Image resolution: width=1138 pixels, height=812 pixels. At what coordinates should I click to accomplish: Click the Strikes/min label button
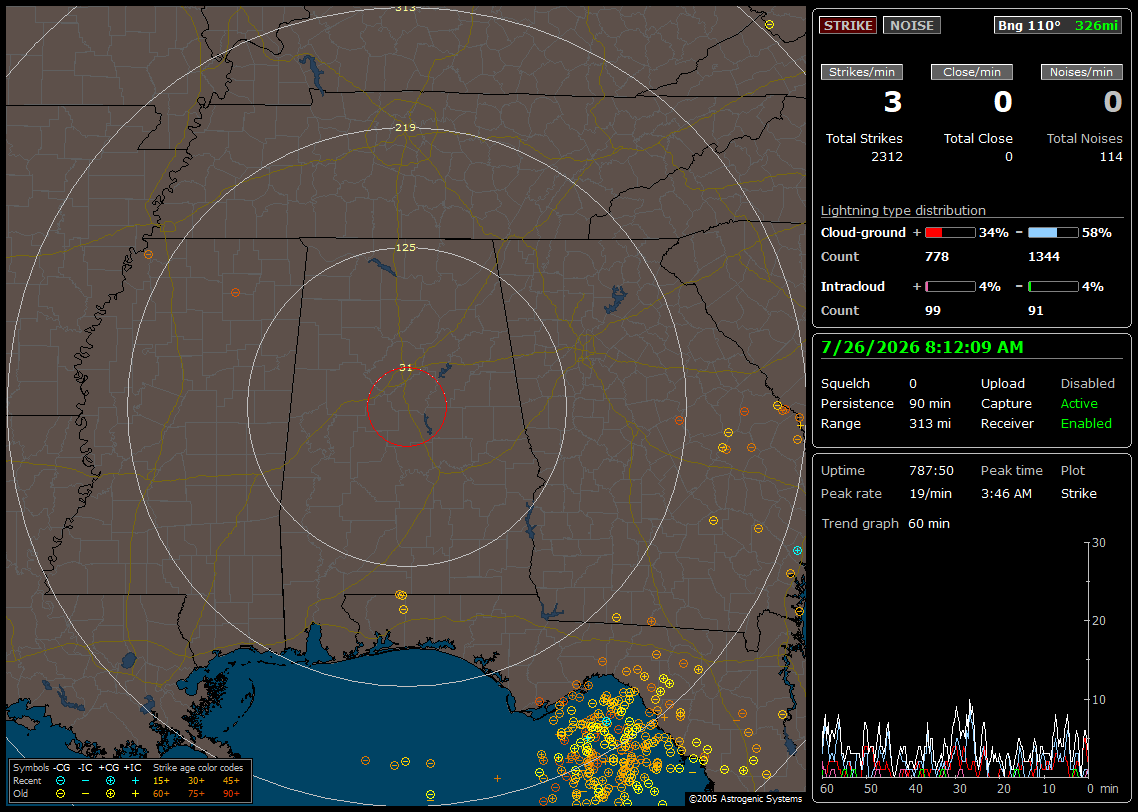click(x=861, y=72)
